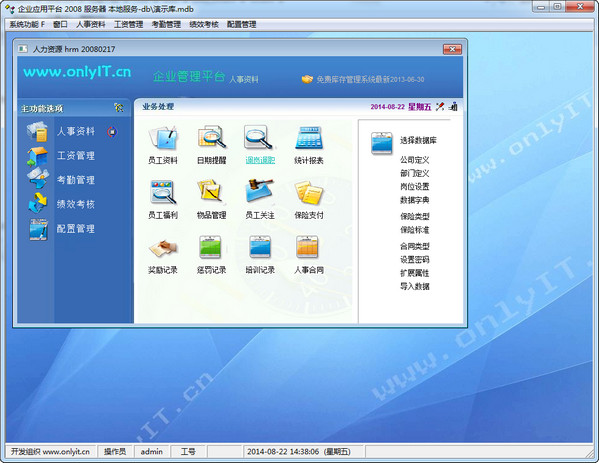Viewport: 599px width, 463px height.
Task: Click the 部门定义 link in the right panel
Action: click(414, 173)
